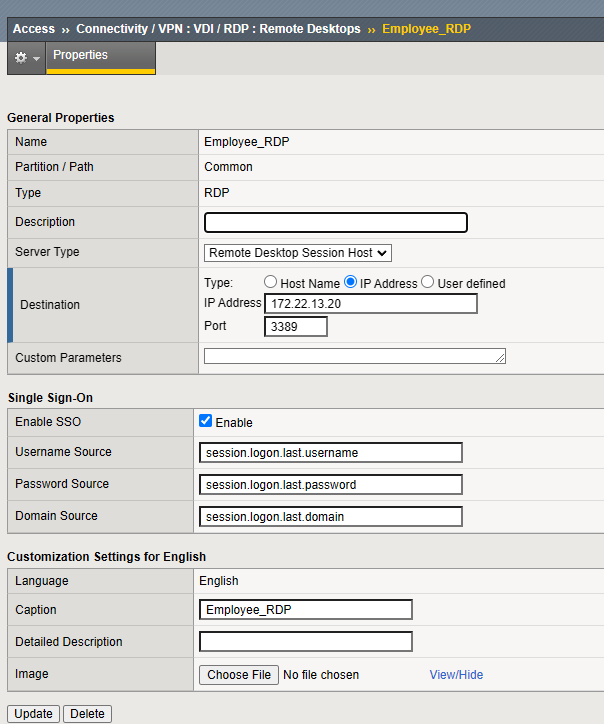Select the IP Address destination type
This screenshot has height=724, width=604.
pyautogui.click(x=351, y=283)
